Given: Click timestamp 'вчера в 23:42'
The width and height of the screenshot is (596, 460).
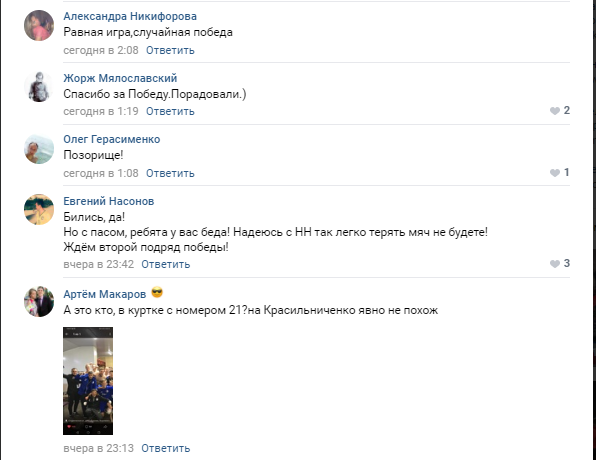Looking at the screenshot, I should (98, 264).
